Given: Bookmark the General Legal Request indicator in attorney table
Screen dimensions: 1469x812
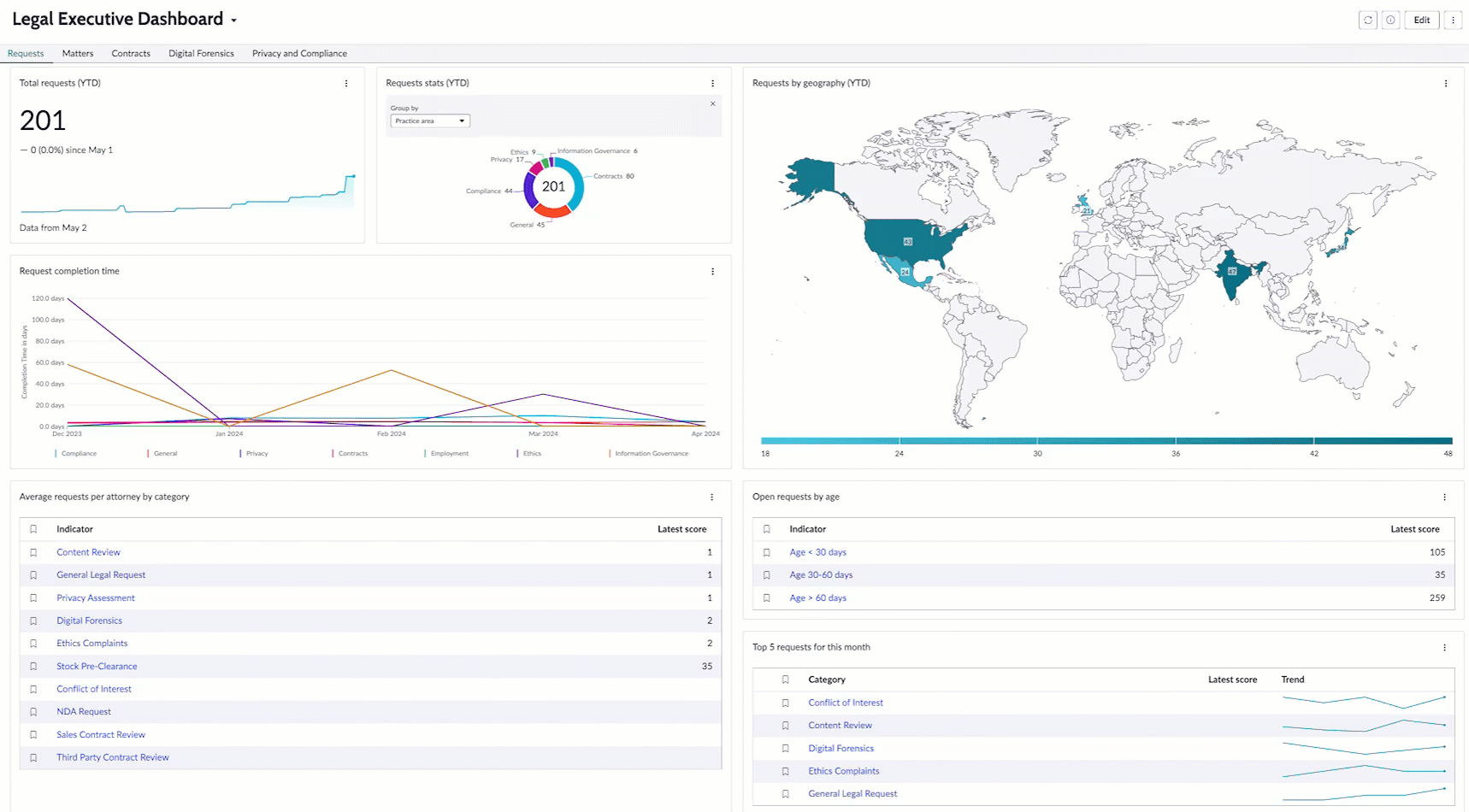Looking at the screenshot, I should pyautogui.click(x=33, y=575).
